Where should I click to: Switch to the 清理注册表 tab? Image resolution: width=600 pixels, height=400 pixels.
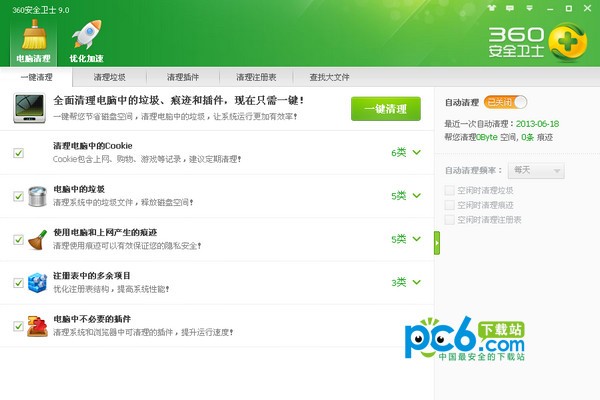pos(256,77)
